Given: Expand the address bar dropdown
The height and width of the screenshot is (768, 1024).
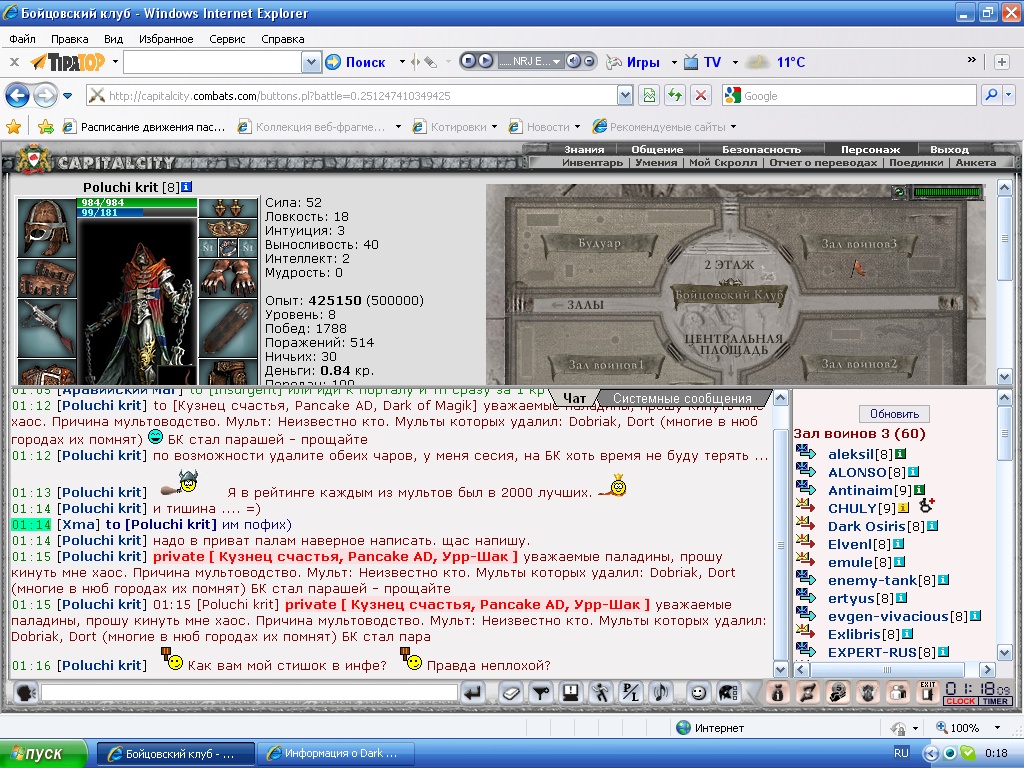Looking at the screenshot, I should tap(625, 96).
